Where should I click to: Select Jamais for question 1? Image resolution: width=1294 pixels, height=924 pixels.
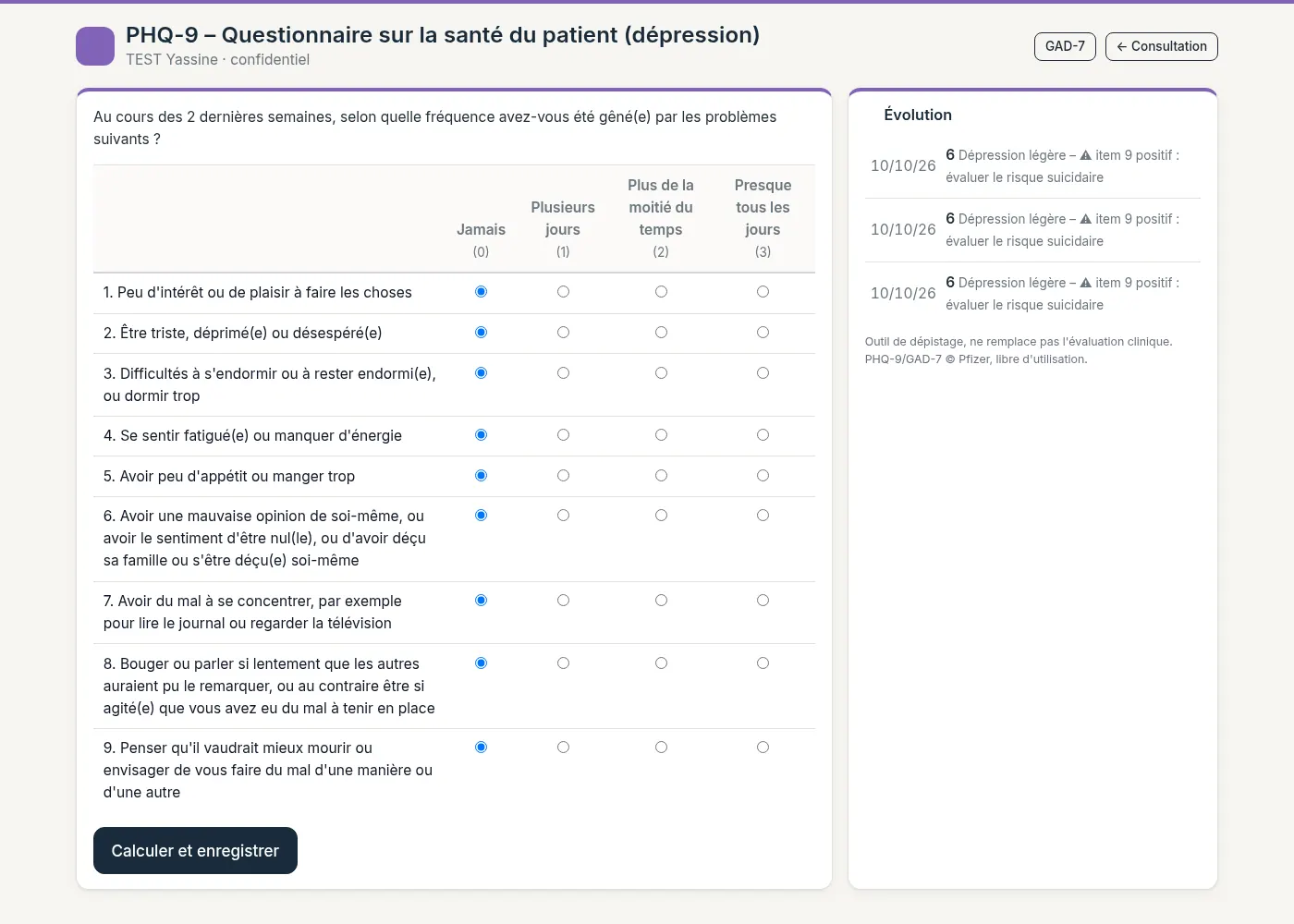tap(481, 292)
